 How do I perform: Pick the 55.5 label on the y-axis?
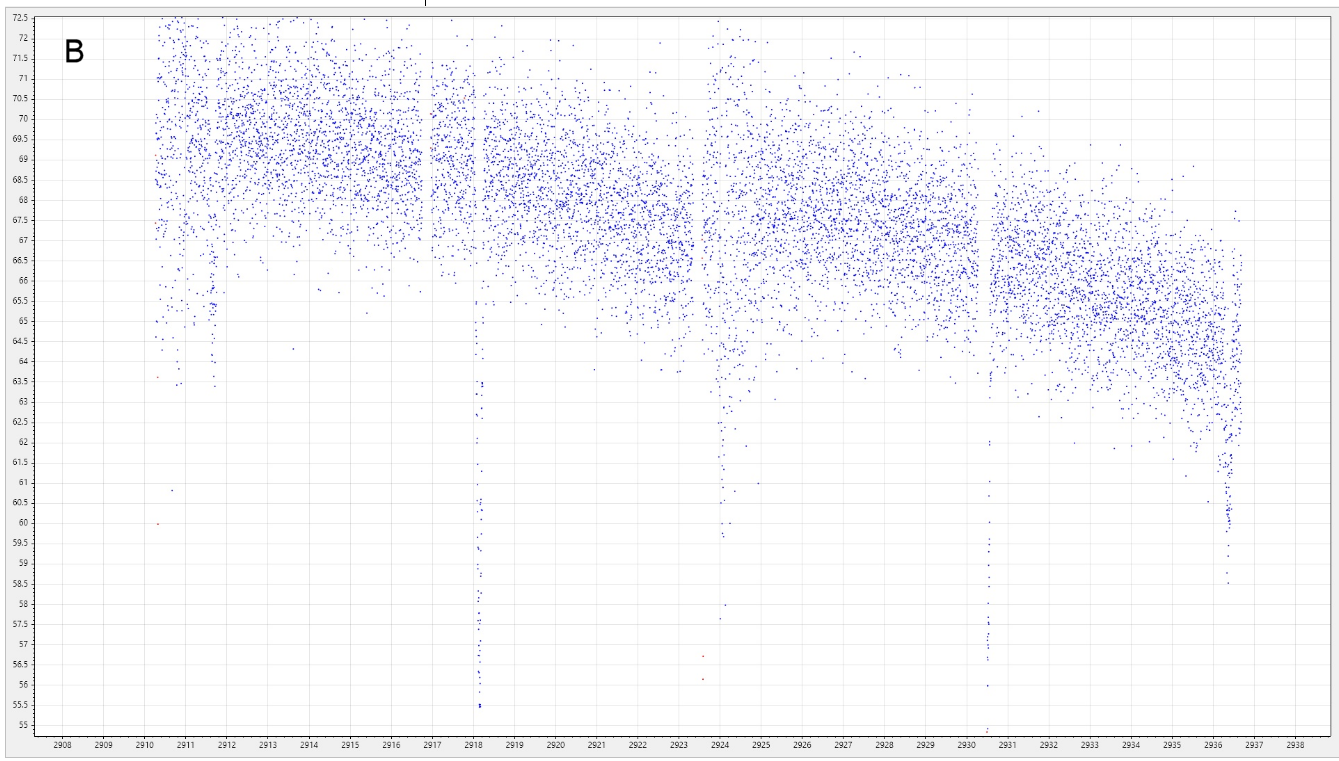coord(22,705)
